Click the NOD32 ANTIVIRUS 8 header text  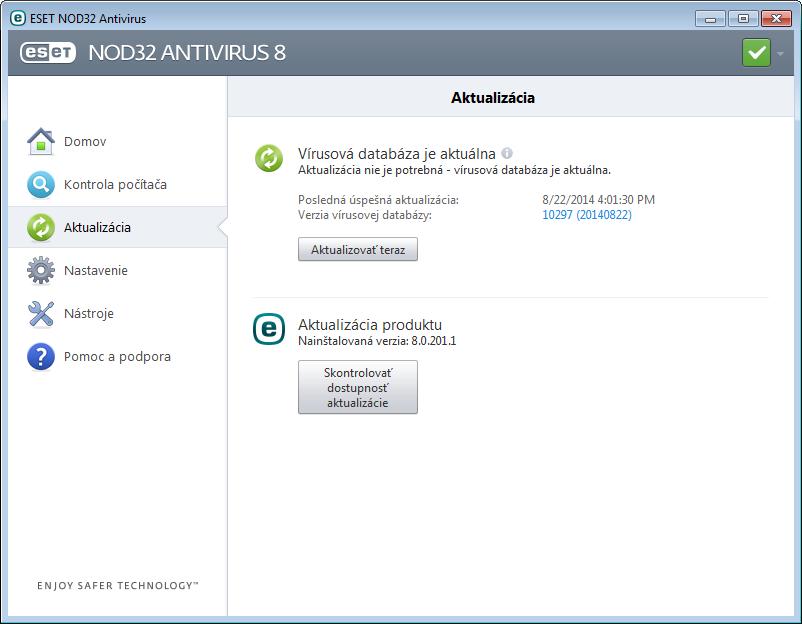tap(187, 53)
